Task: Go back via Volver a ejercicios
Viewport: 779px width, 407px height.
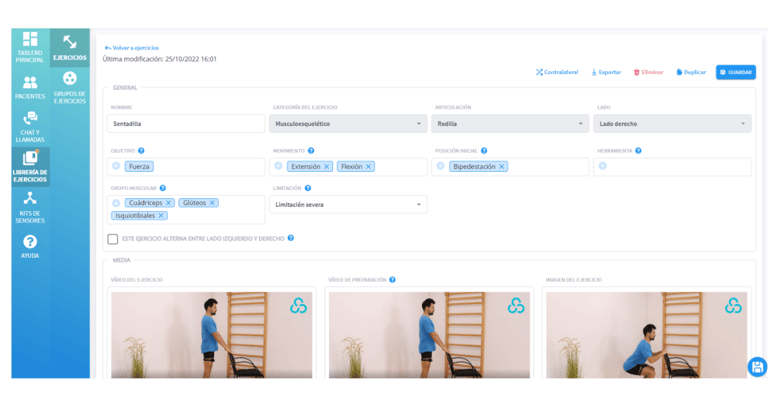Action: pos(132,48)
